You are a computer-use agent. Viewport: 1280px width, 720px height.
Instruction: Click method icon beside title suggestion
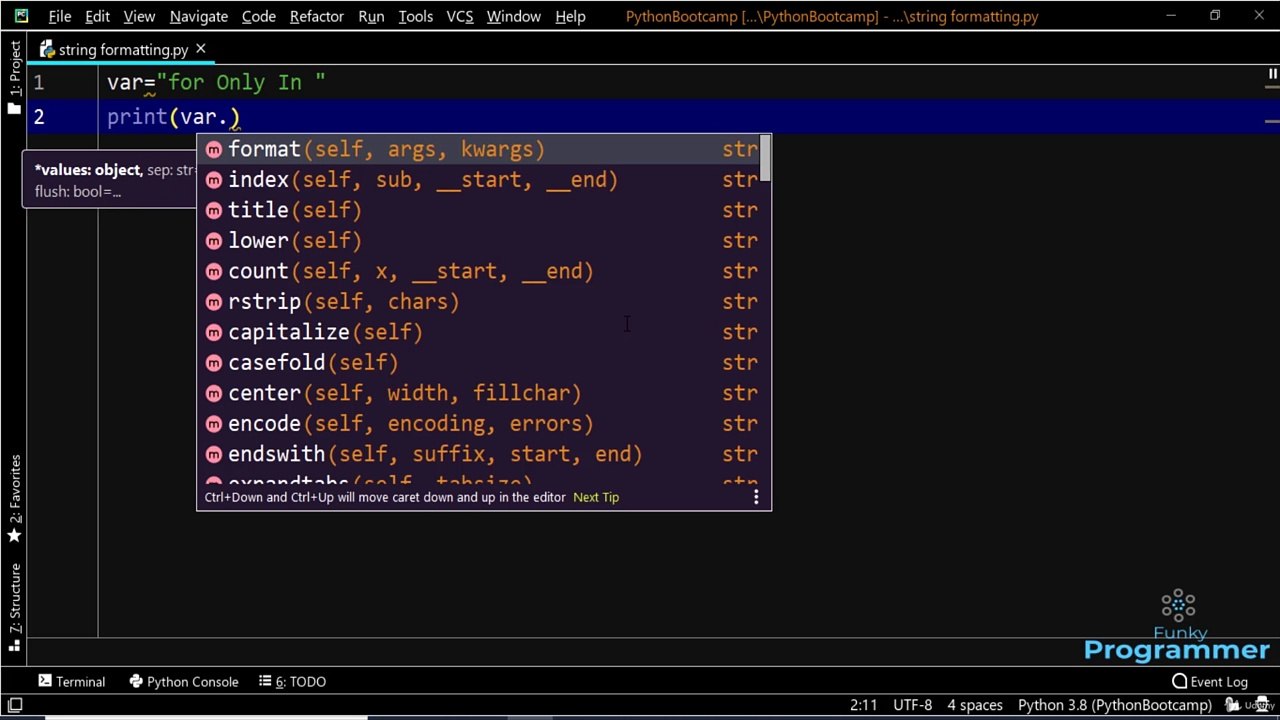[213, 211]
